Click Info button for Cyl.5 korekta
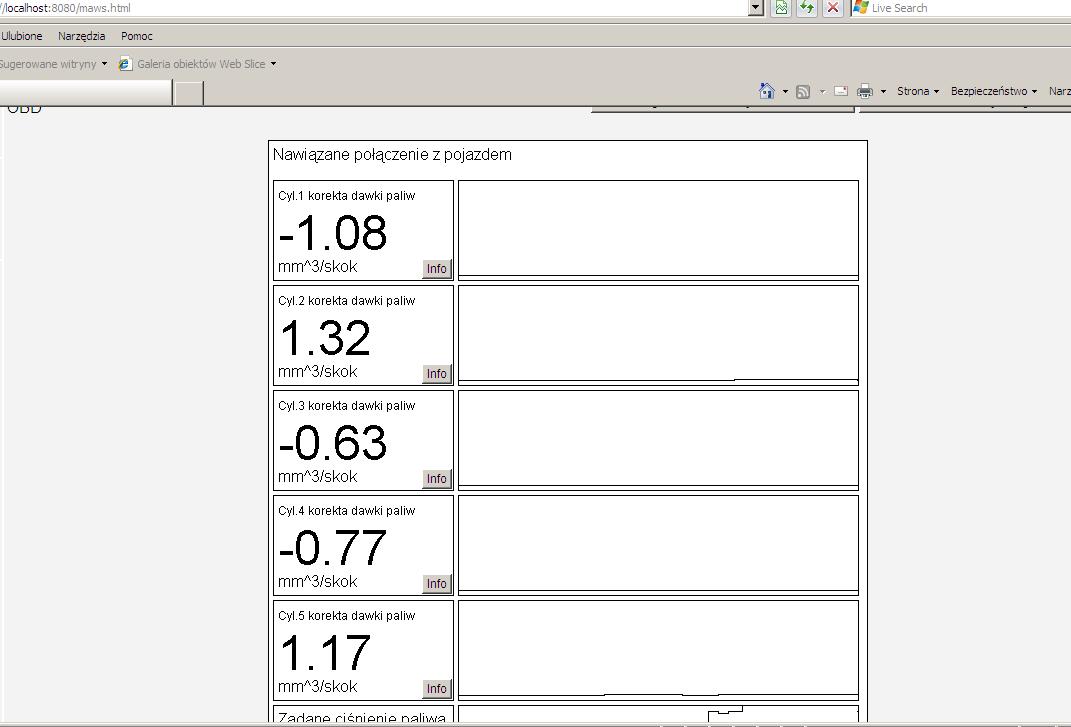This screenshot has height=727, width=1071. pos(436,689)
